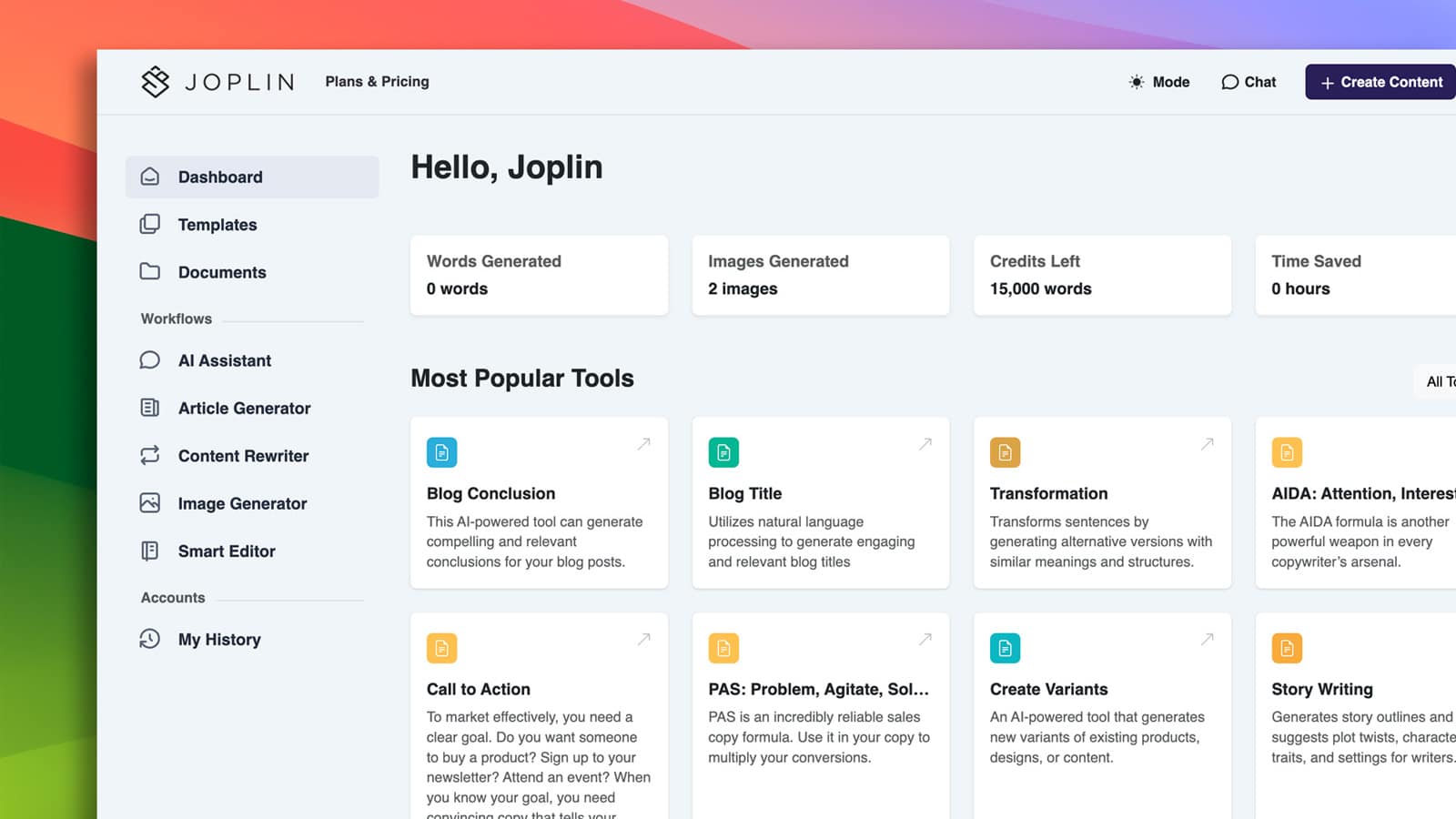
Task: Open Image Generator workflow
Action: point(252,503)
